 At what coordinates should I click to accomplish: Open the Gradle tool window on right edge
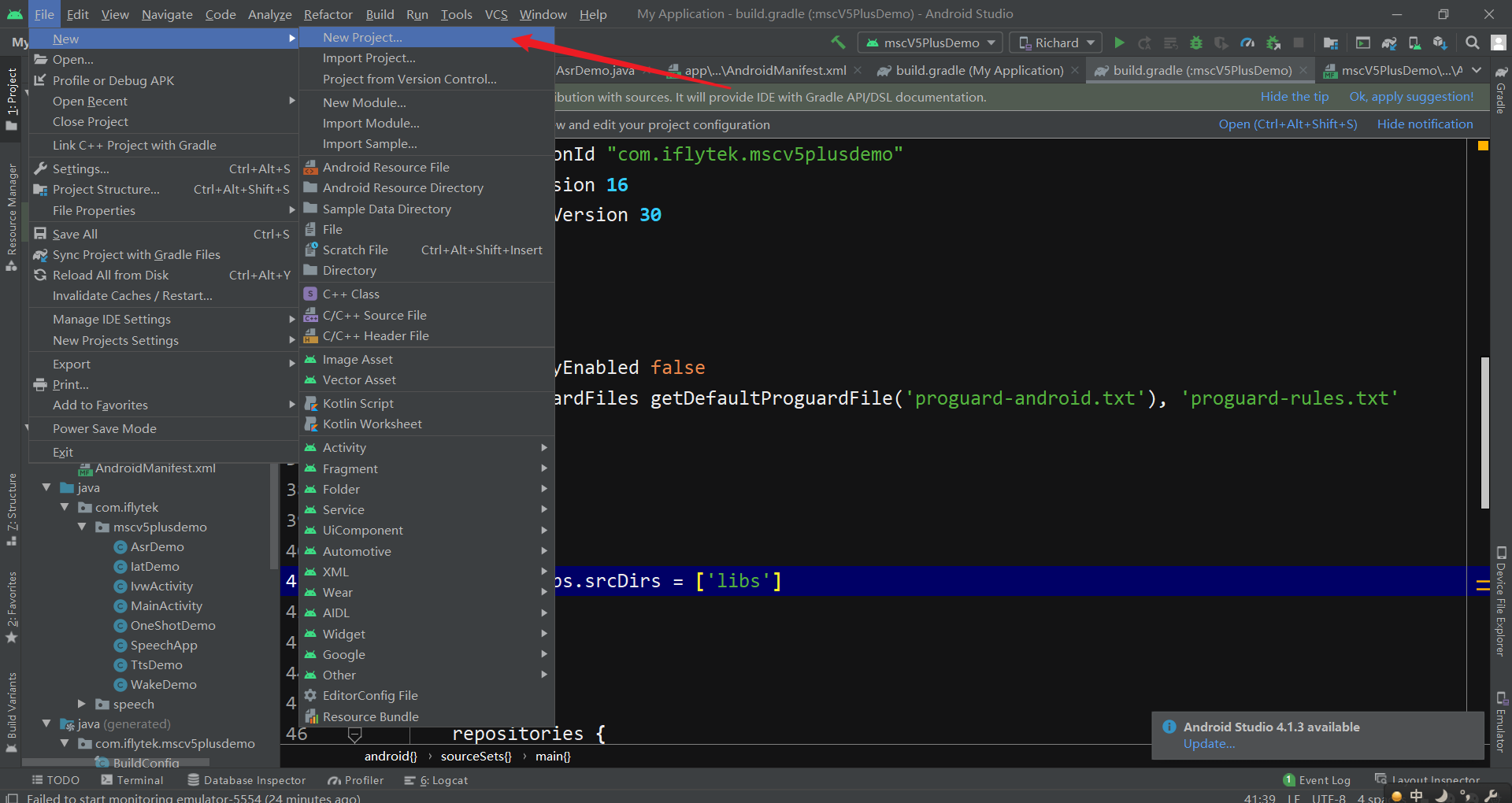pyautogui.click(x=1501, y=91)
